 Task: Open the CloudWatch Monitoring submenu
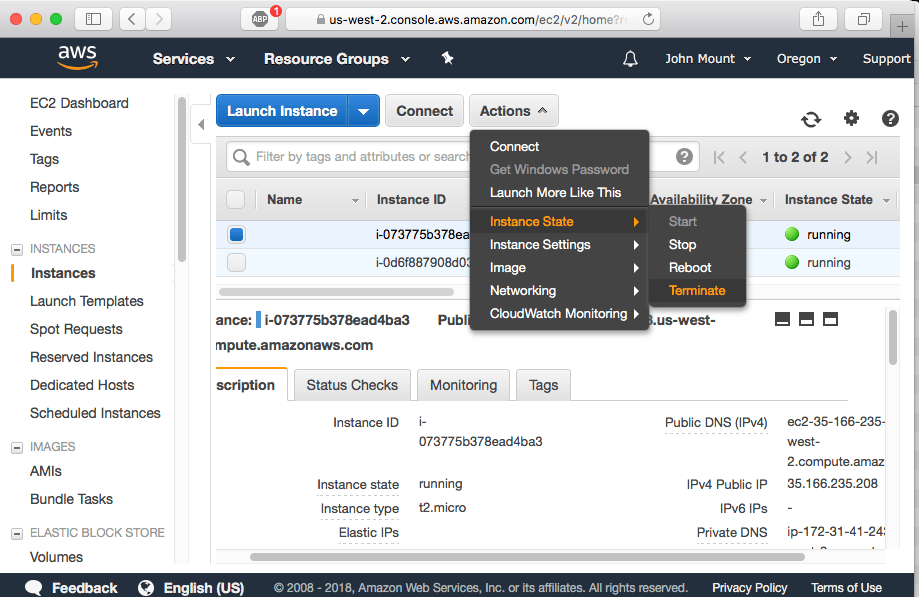point(559,313)
